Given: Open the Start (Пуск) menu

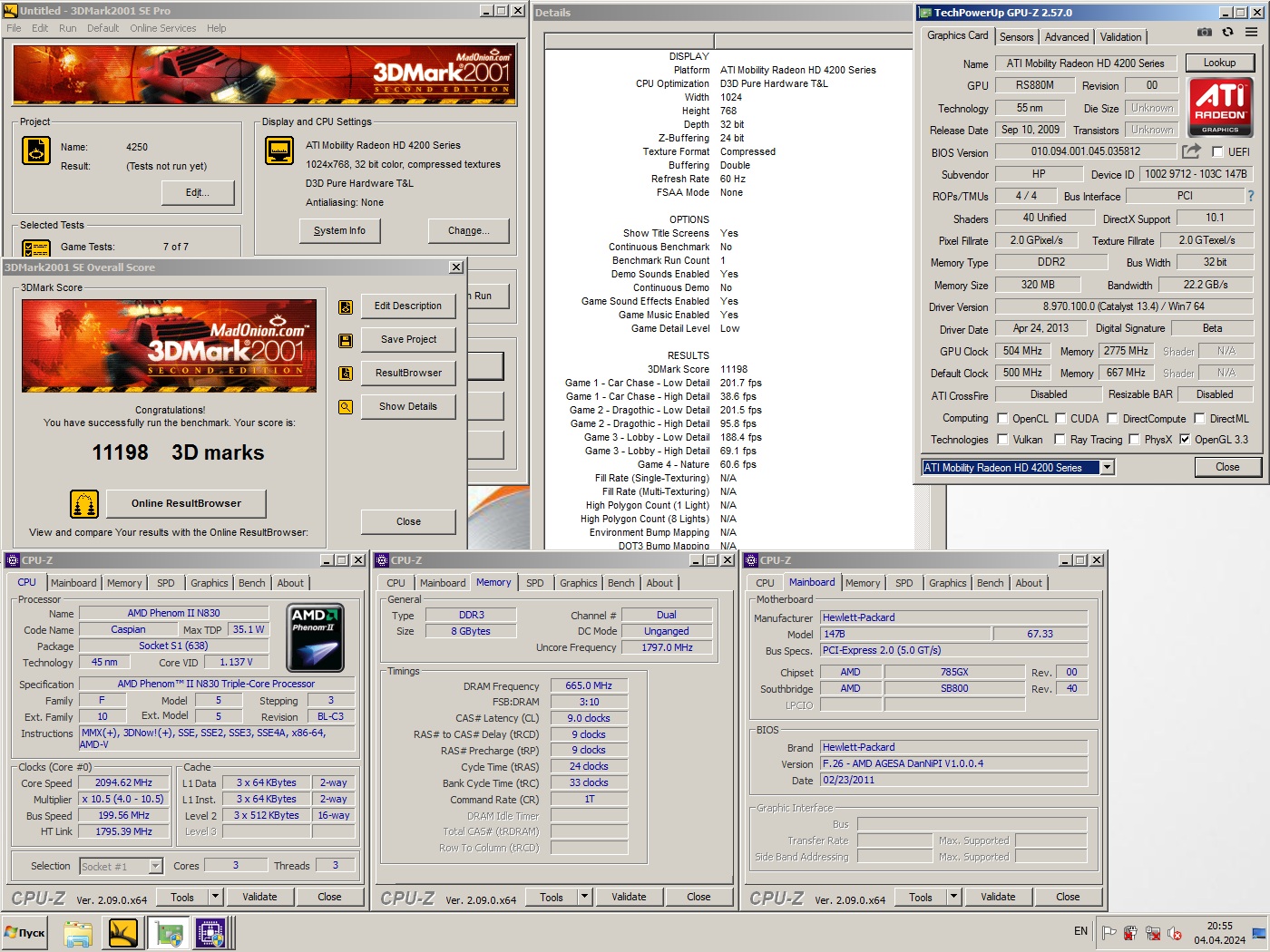Looking at the screenshot, I should (x=25, y=932).
